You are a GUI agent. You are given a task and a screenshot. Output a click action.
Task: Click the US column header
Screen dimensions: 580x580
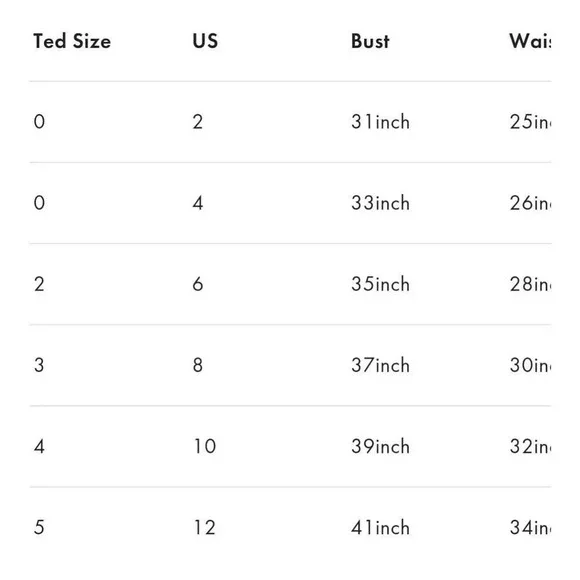205,41
